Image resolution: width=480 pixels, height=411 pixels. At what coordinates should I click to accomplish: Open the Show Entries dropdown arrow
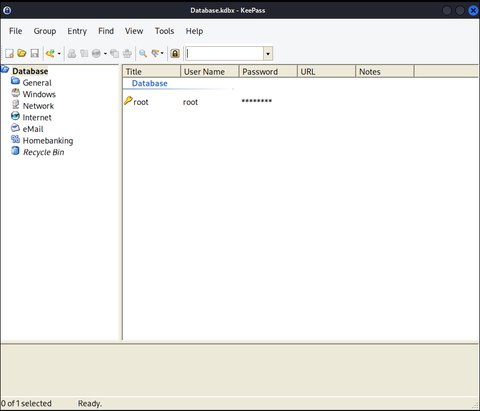162,53
